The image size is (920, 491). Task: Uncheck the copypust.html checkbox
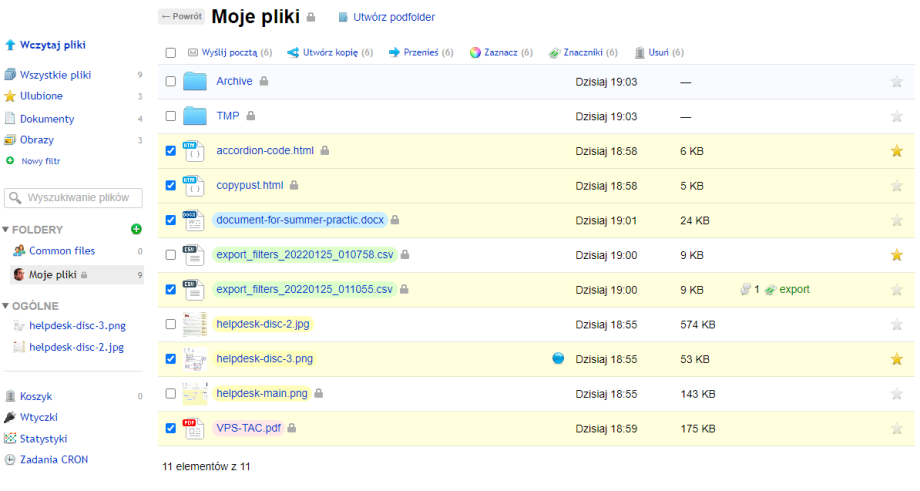(170, 186)
